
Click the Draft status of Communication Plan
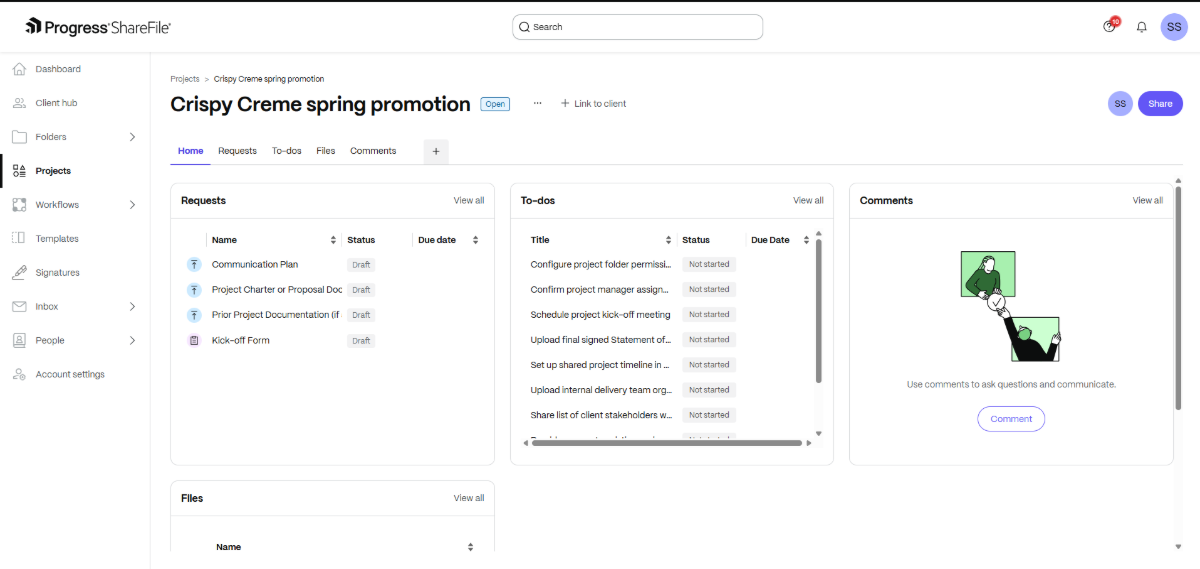[361, 265]
